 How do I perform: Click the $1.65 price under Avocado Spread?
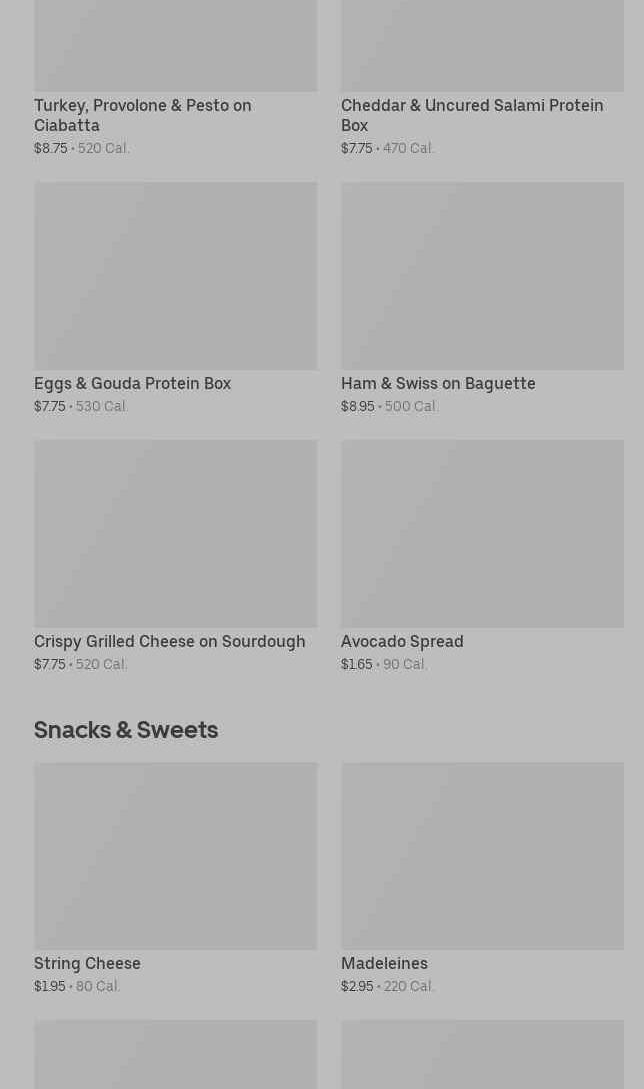(x=356, y=664)
